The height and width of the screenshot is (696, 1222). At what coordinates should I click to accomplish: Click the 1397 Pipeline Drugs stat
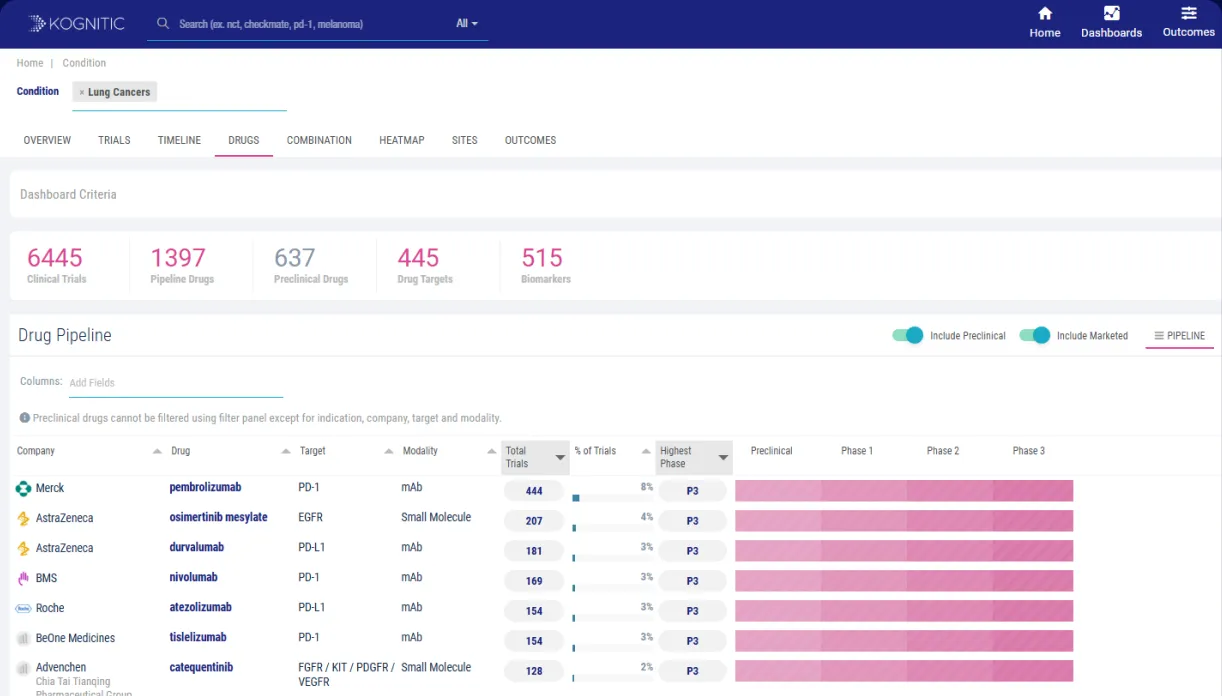[x=182, y=266]
